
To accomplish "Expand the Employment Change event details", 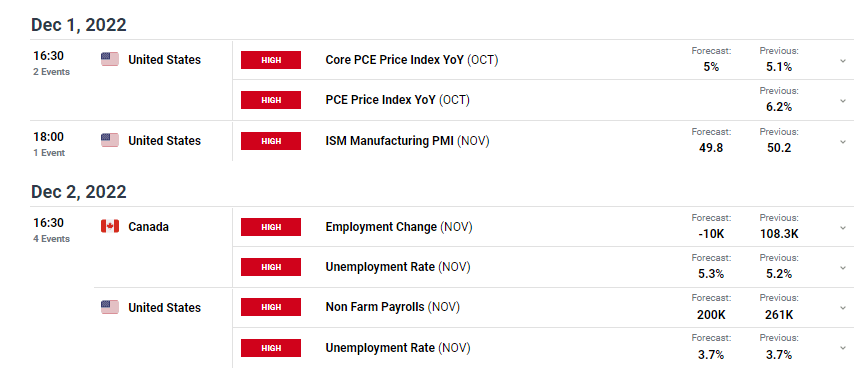I will coord(843,227).
